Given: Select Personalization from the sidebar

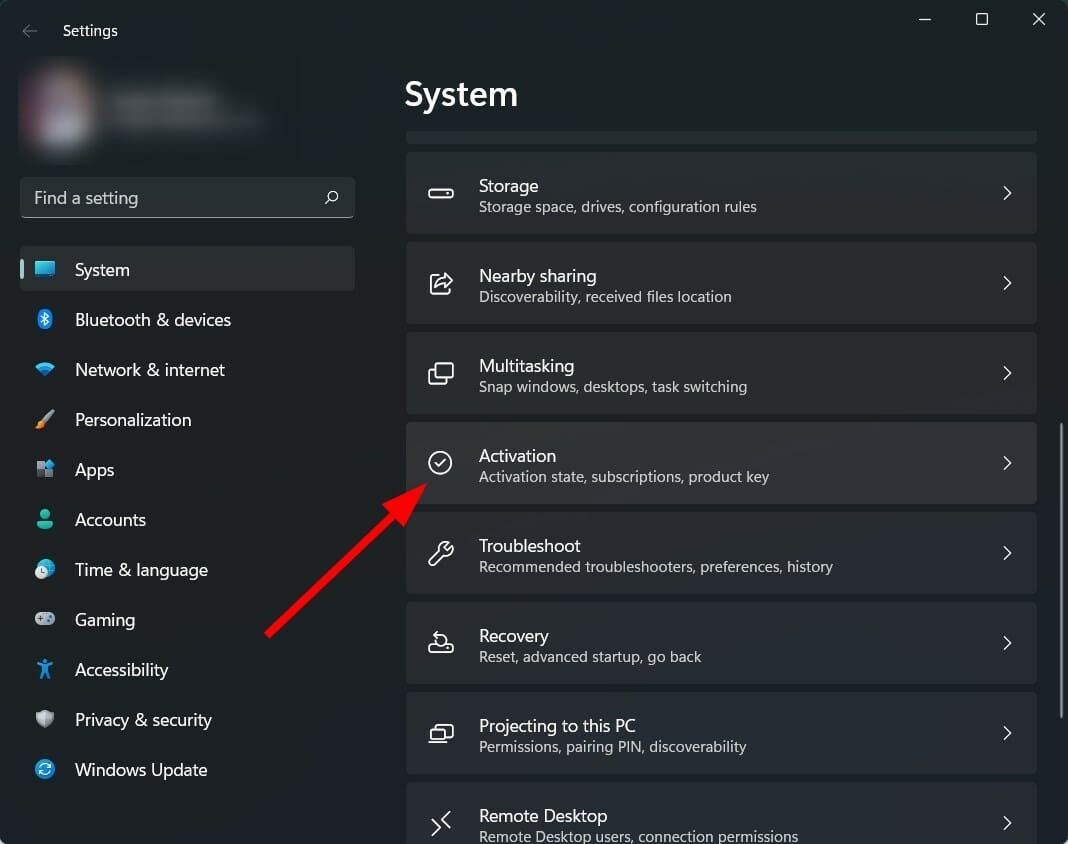Looking at the screenshot, I should coord(132,420).
